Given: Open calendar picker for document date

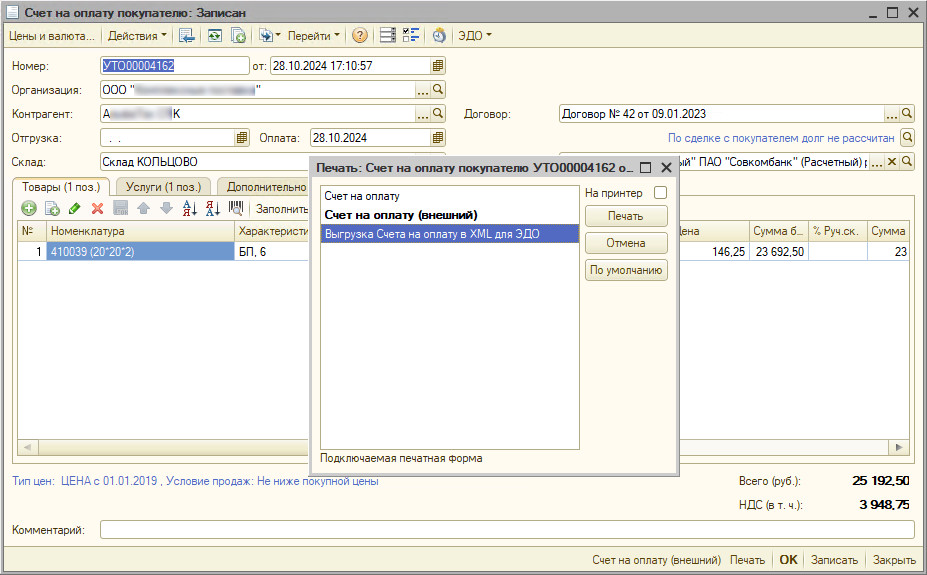Looking at the screenshot, I should click(x=437, y=66).
